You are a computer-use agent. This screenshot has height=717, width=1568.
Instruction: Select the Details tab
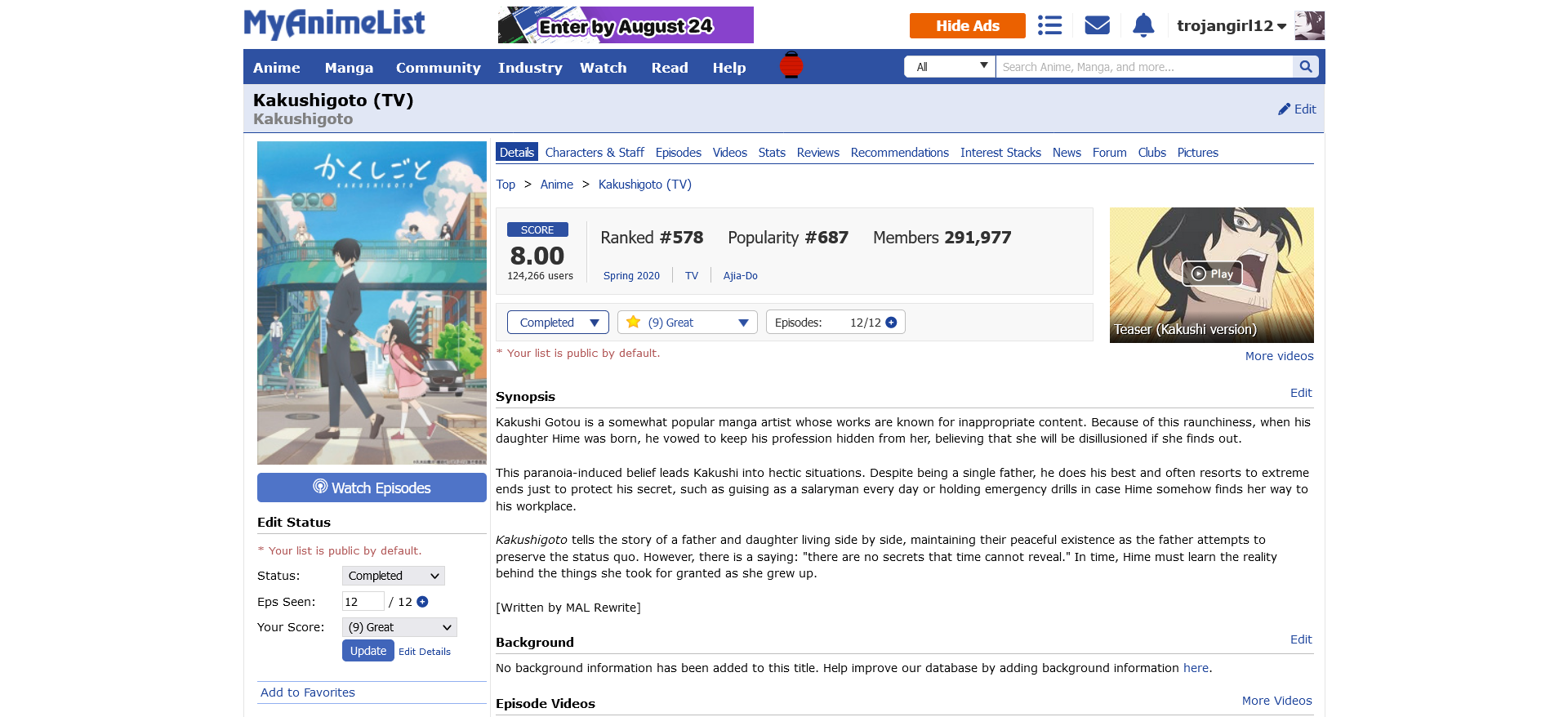coord(517,153)
